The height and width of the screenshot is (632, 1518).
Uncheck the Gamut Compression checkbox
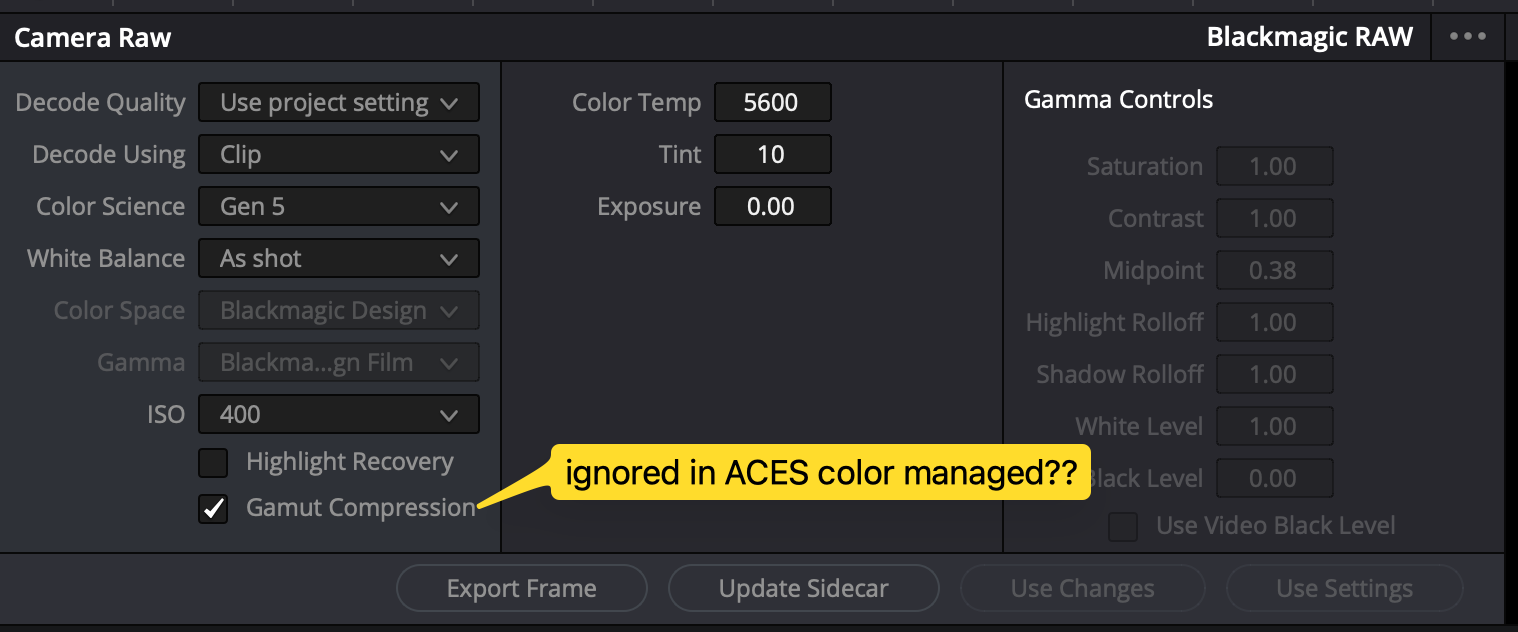point(213,509)
